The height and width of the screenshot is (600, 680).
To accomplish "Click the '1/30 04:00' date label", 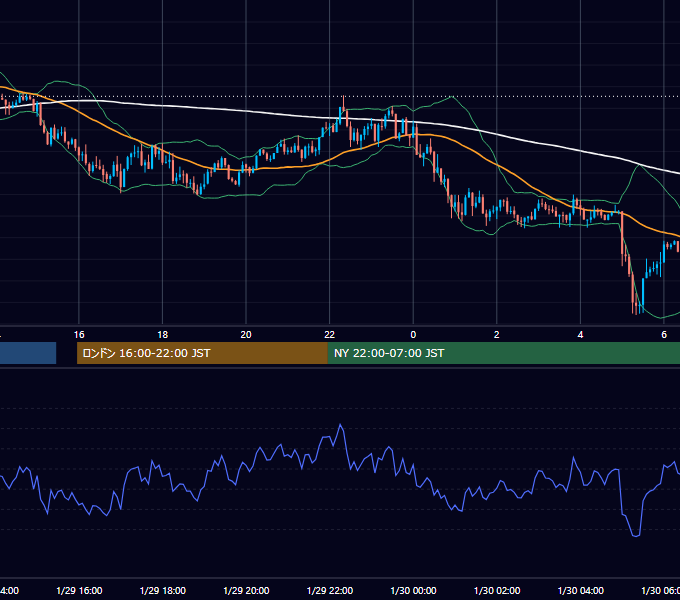I will click(581, 590).
